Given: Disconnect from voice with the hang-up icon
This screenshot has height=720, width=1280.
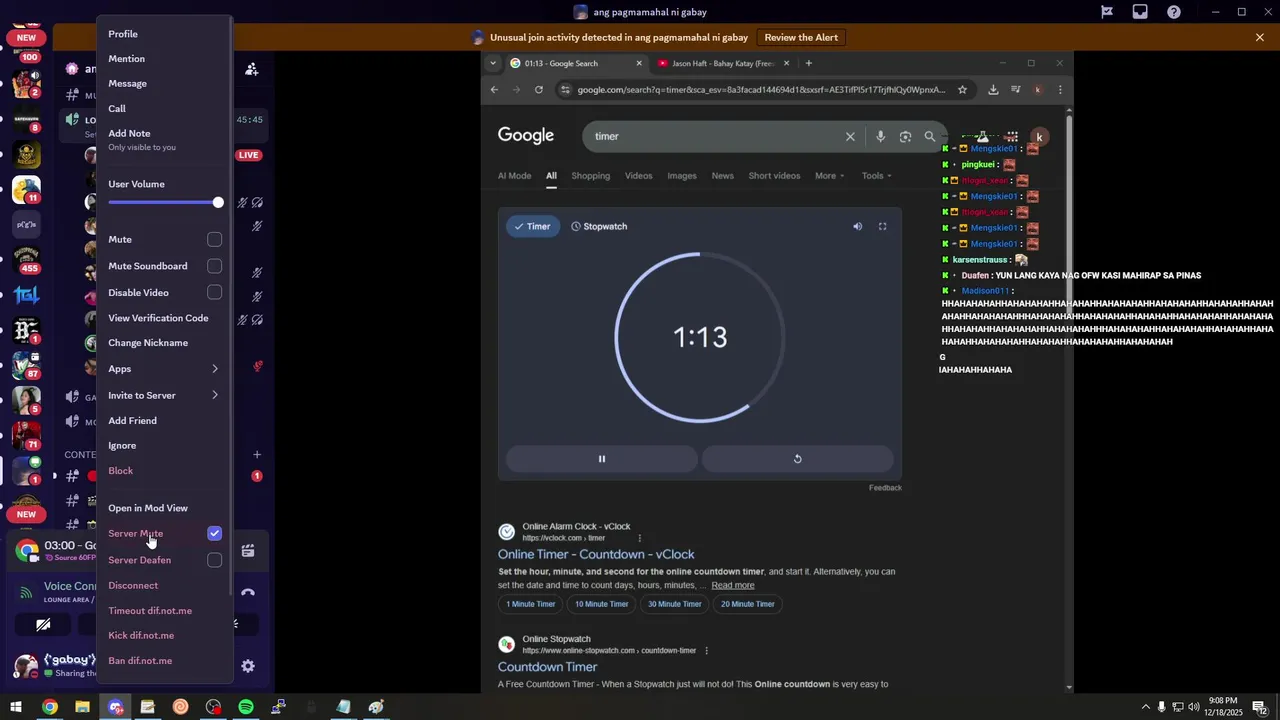Looking at the screenshot, I should [x=248, y=592].
